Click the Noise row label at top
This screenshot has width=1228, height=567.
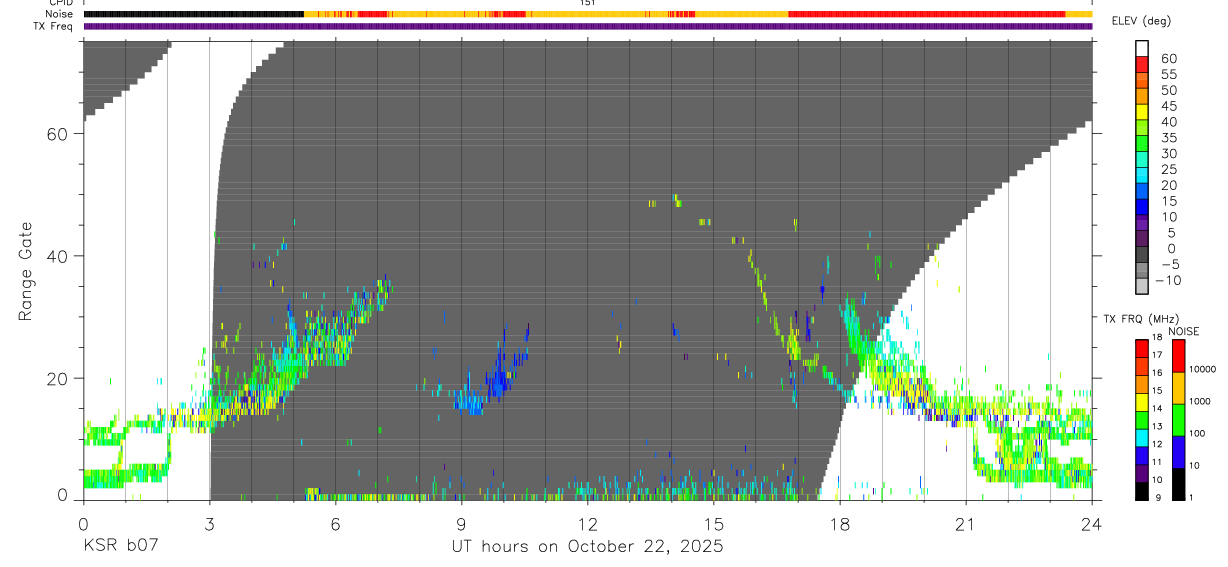(60, 14)
